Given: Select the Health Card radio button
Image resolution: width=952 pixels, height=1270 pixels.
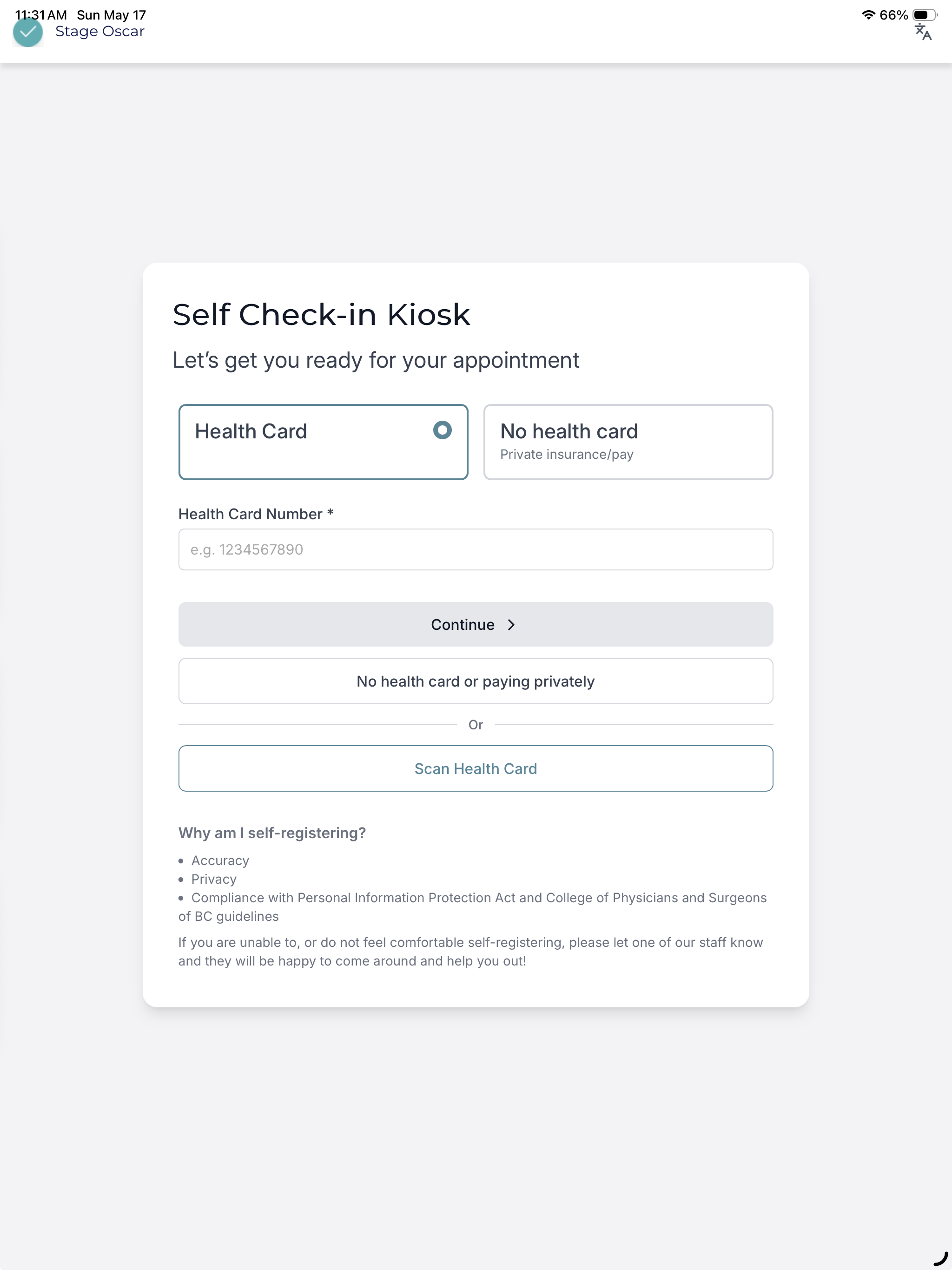Looking at the screenshot, I should click(442, 430).
